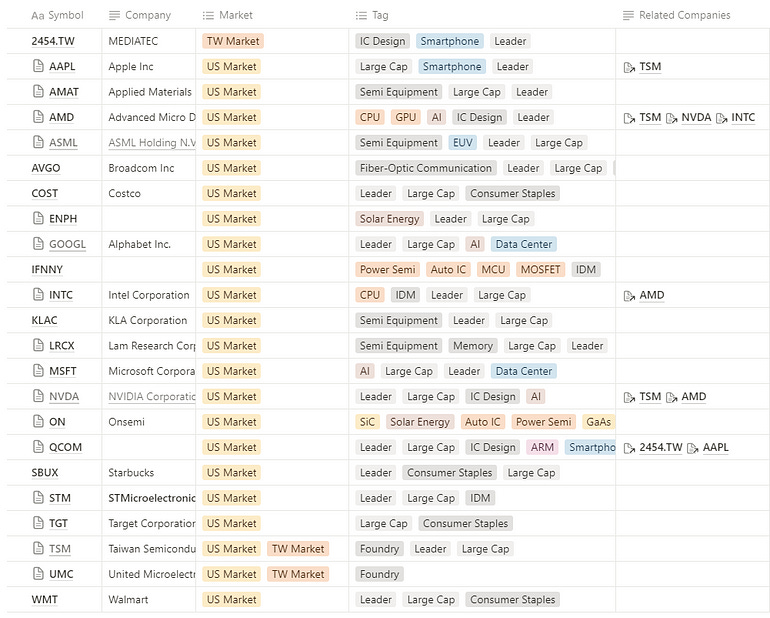Click Foundry tag in TSM row

(x=380, y=548)
